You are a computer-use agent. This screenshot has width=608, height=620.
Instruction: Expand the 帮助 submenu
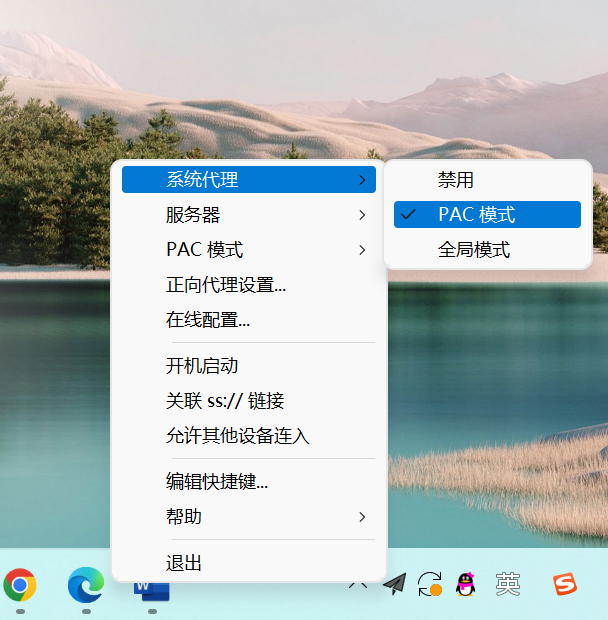click(x=249, y=516)
